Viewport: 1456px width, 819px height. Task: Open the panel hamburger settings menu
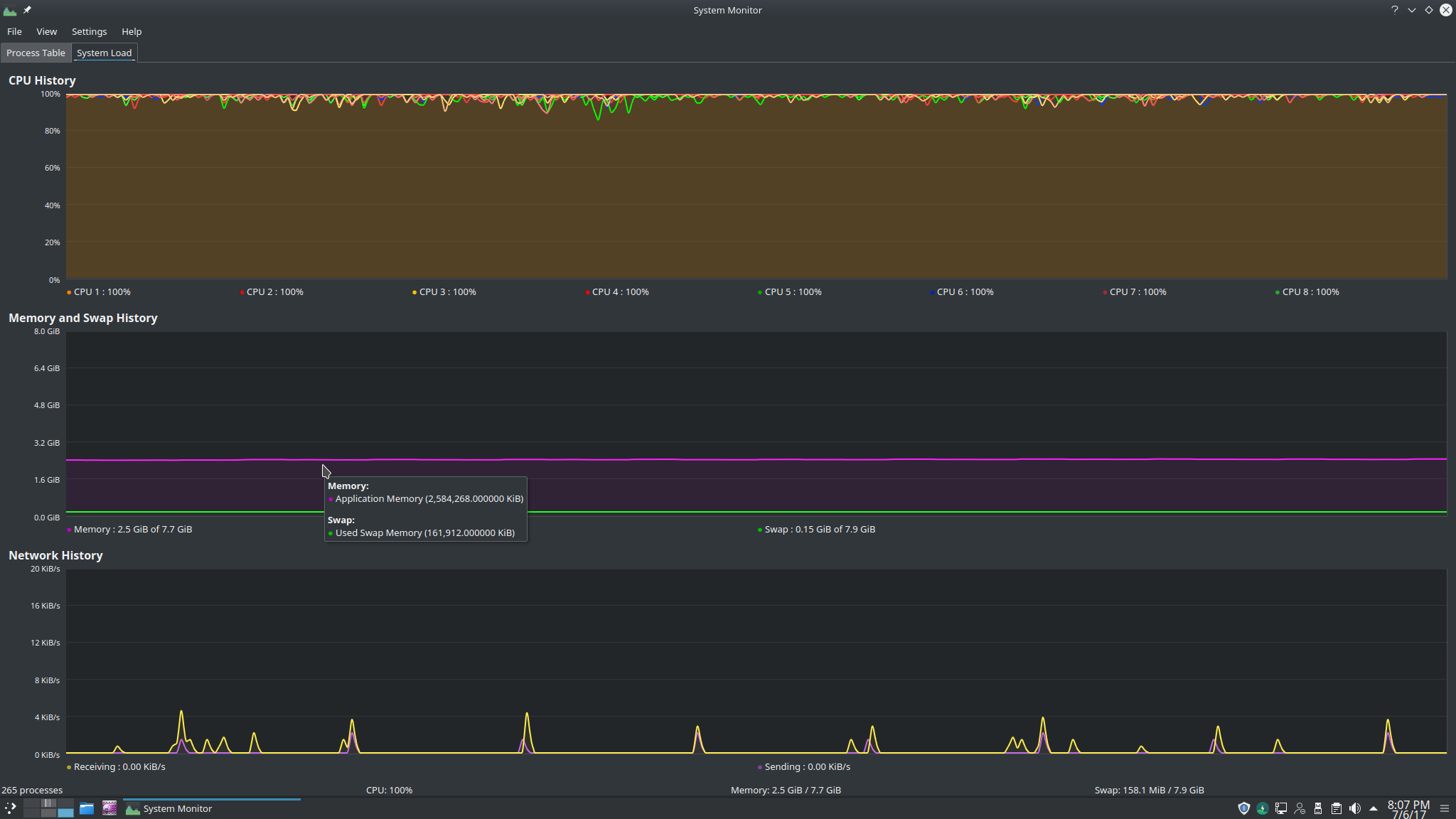click(1445, 808)
